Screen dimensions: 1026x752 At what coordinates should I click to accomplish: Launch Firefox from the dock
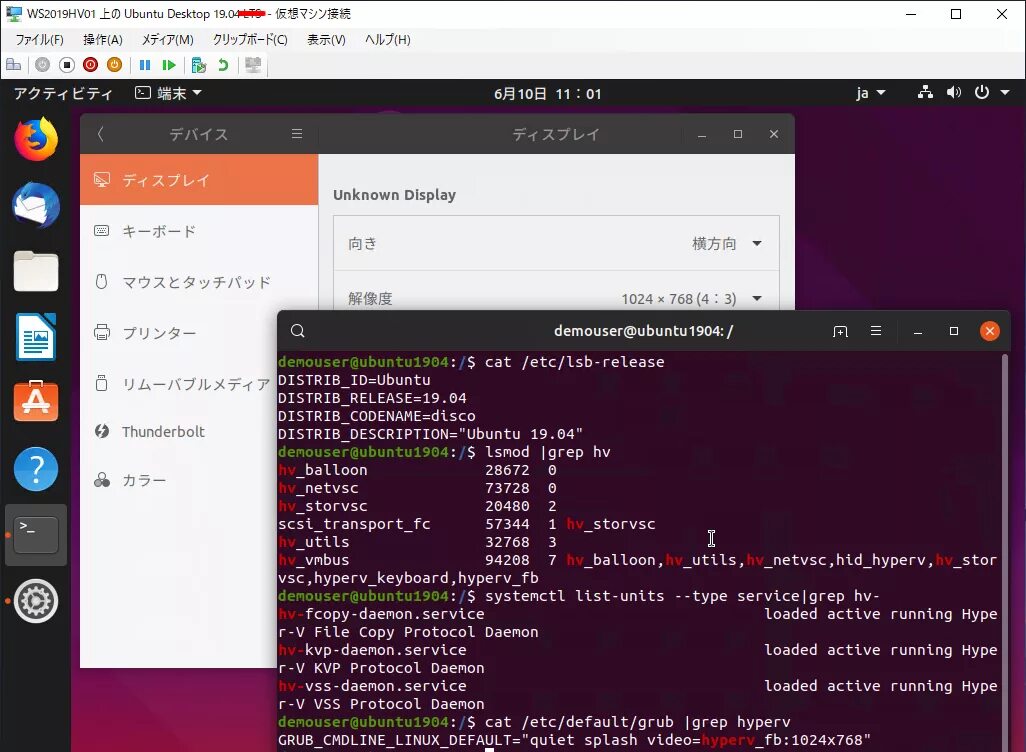pyautogui.click(x=36, y=139)
